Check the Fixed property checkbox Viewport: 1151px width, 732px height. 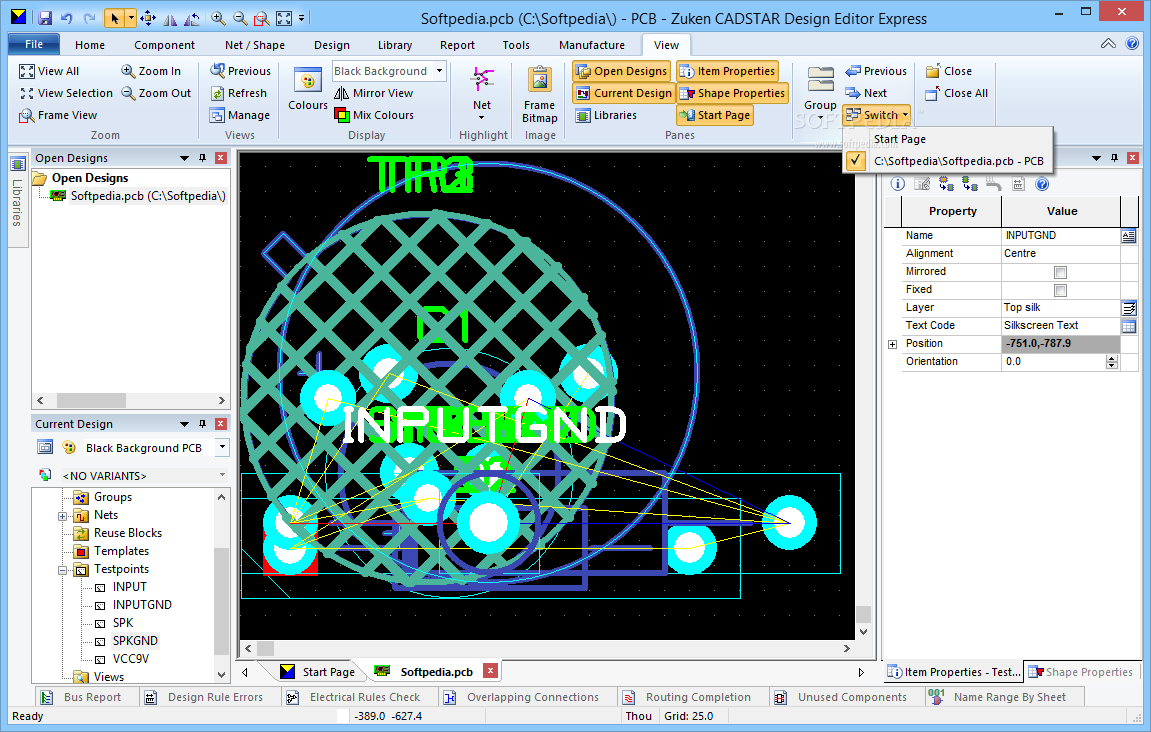(x=1060, y=290)
